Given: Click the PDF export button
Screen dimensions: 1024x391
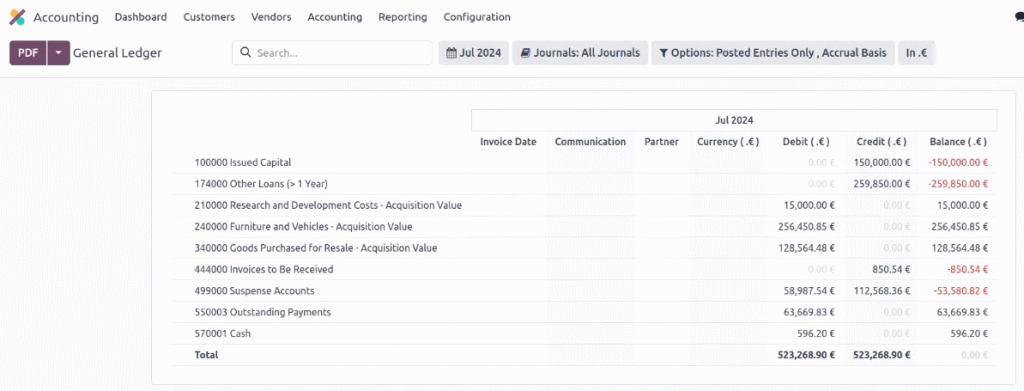Looking at the screenshot, I should point(28,53).
